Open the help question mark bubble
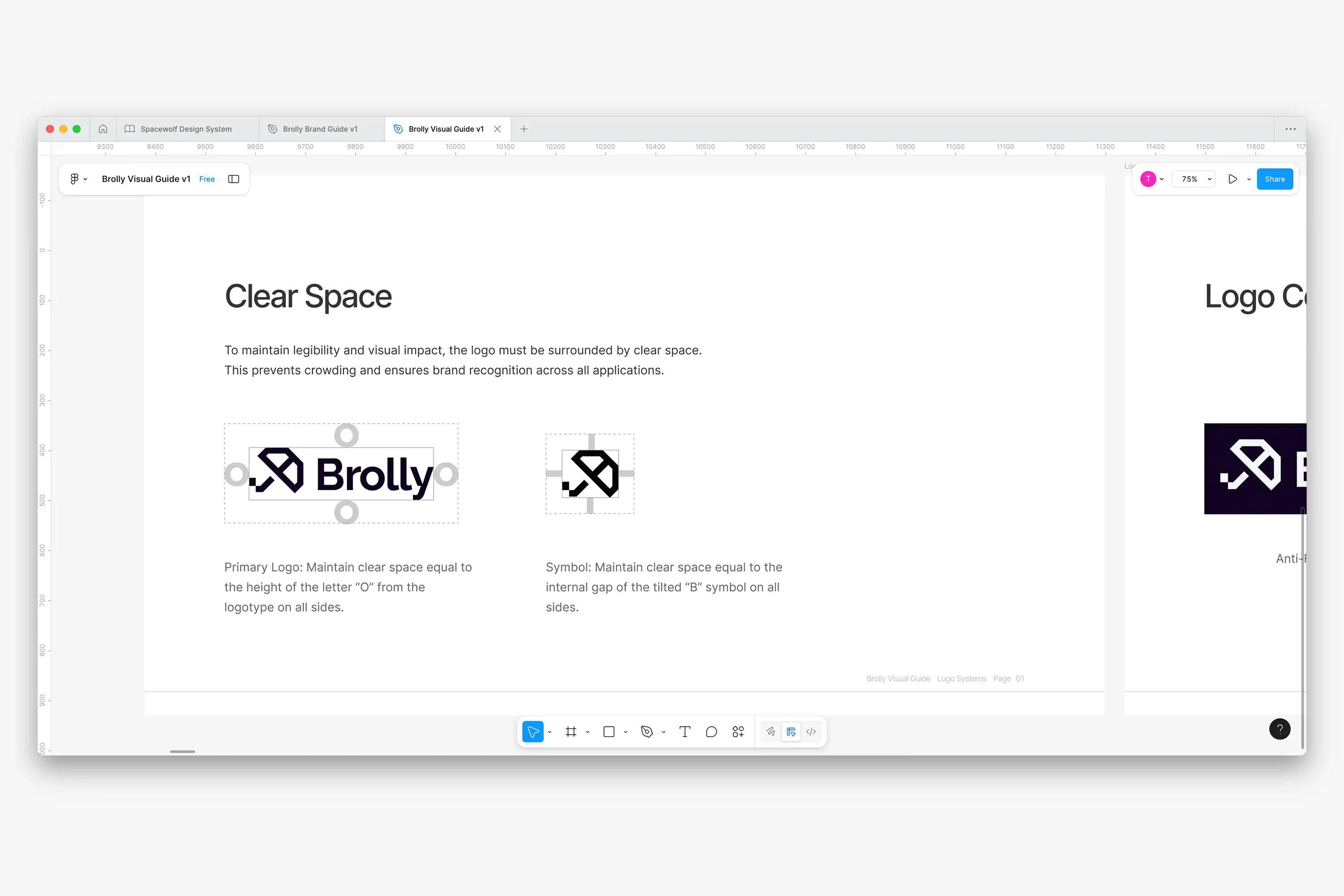Screen dimensions: 1344x896 1280,729
